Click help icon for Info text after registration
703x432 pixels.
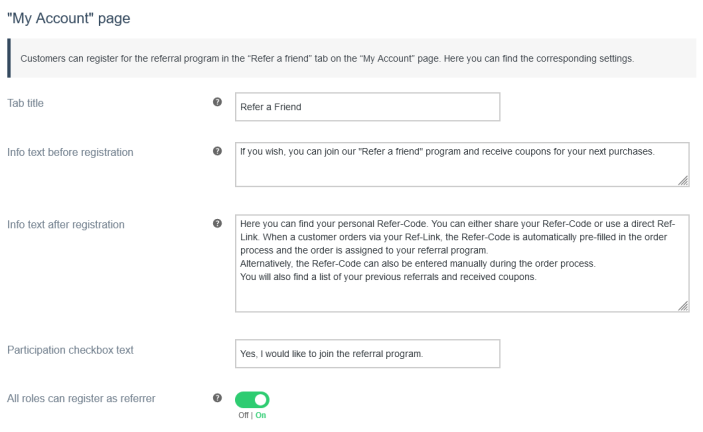pyautogui.click(x=217, y=224)
